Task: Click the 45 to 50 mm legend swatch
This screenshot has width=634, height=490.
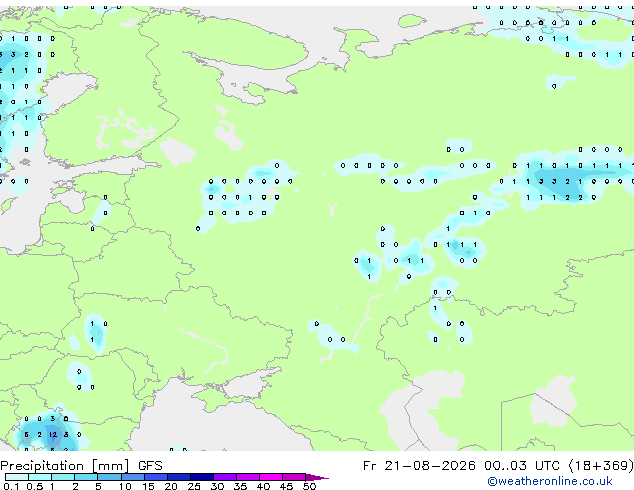Action: click(x=294, y=477)
